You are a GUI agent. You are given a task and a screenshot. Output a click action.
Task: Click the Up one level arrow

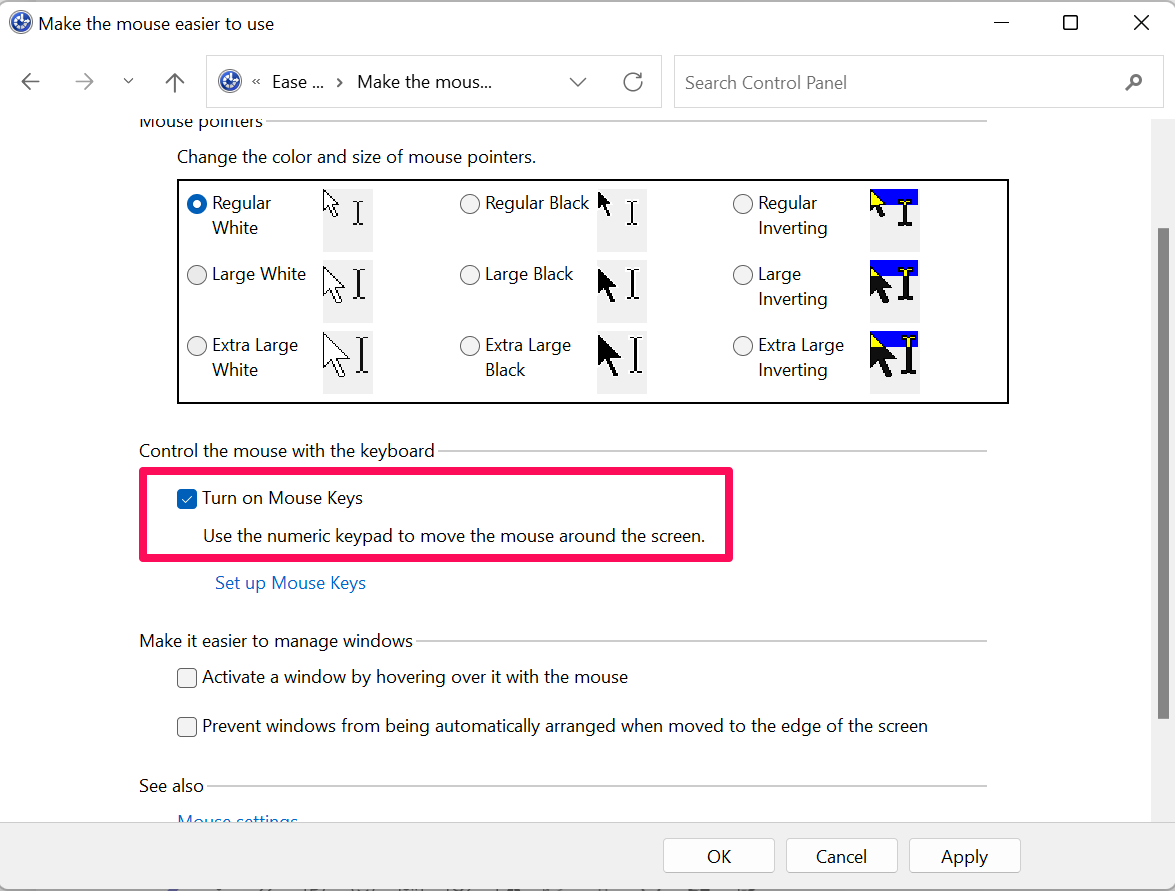tap(174, 82)
